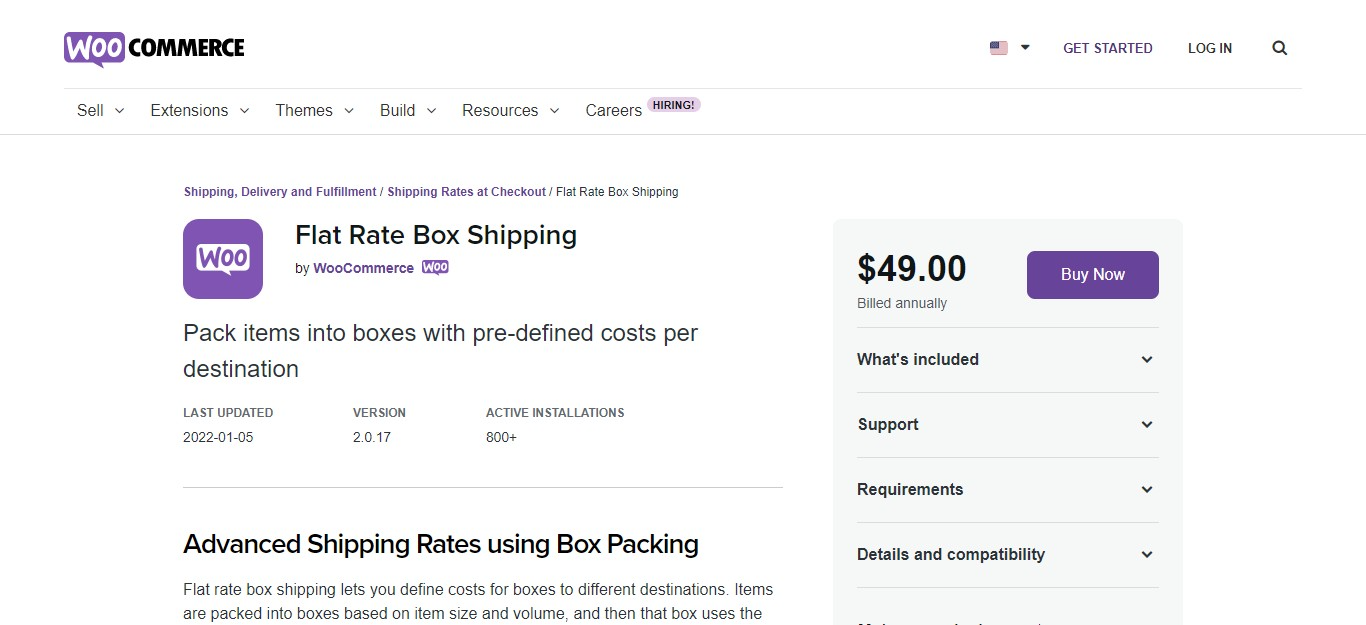The height and width of the screenshot is (625, 1366).
Task: Click the GET STARTED link
Action: [1108, 48]
